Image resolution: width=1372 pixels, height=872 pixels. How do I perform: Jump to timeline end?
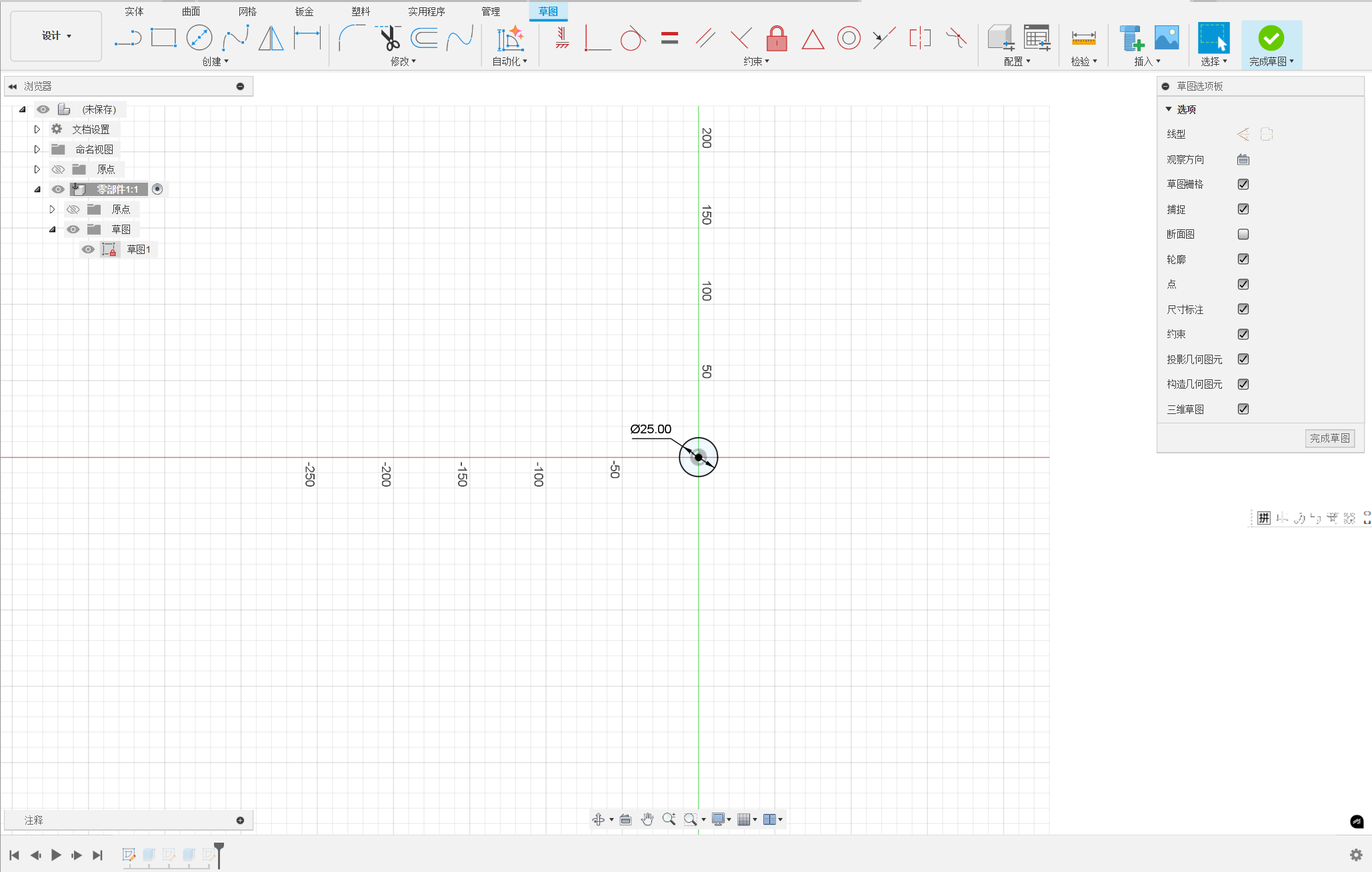97,855
